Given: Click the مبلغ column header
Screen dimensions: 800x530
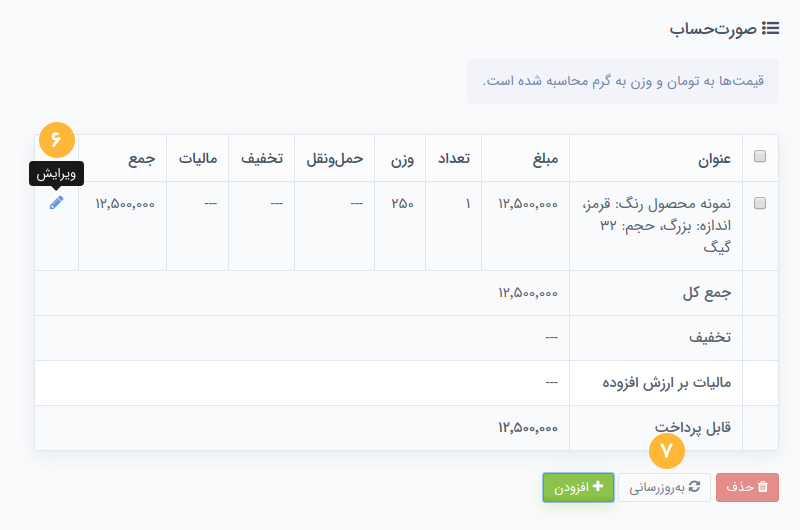Looking at the screenshot, I should 543,158.
